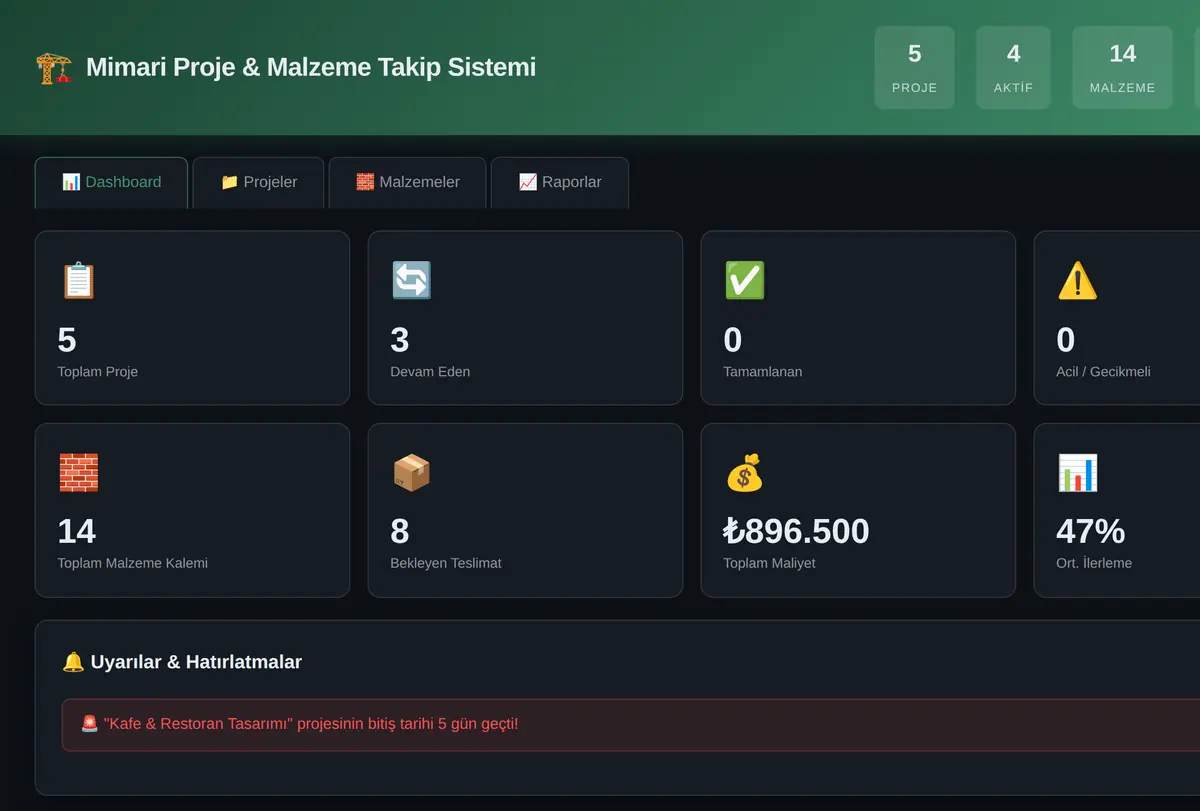
Task: Click the value 8 on Bekleyen Teslimat card
Action: 400,531
